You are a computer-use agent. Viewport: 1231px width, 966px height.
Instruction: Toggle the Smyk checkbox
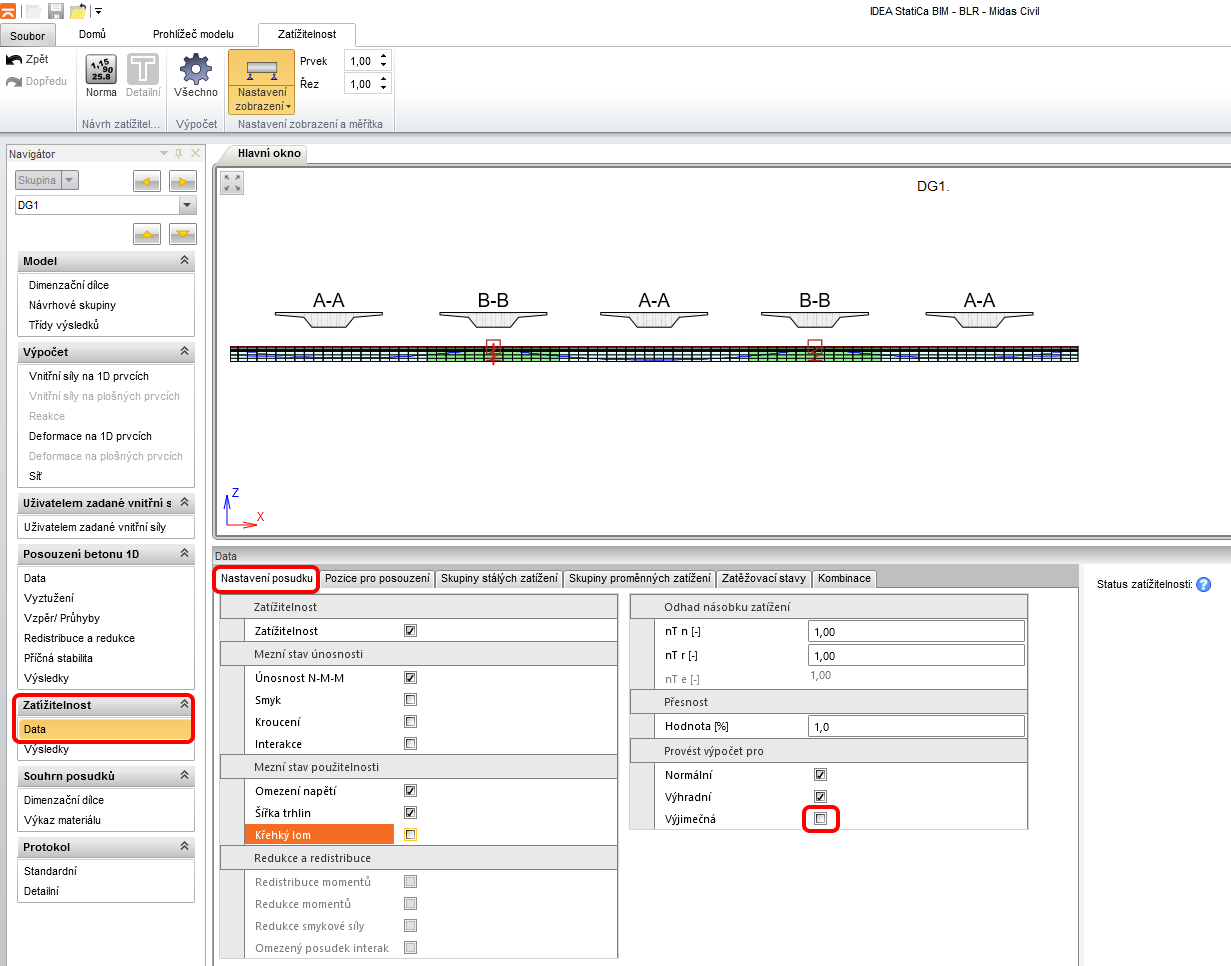410,700
